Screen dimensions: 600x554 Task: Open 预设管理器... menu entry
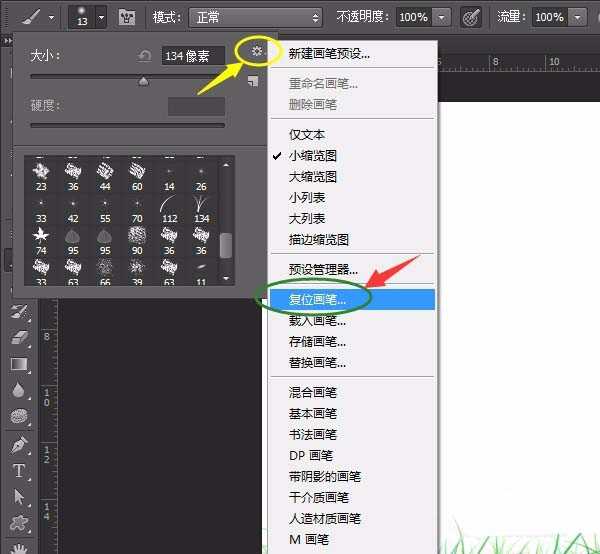[x=323, y=269]
